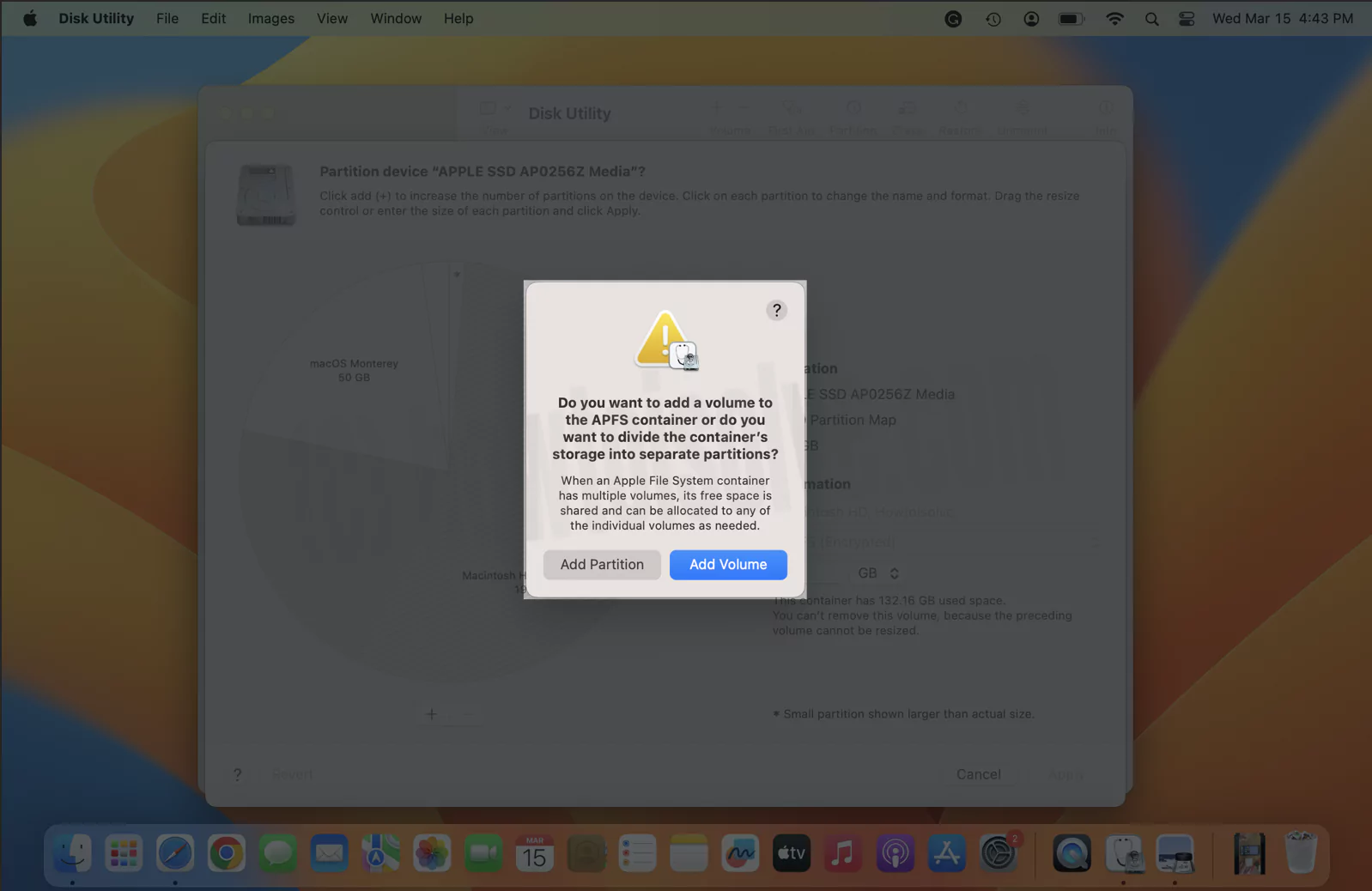Open the Trash in the Dock

tap(1301, 854)
